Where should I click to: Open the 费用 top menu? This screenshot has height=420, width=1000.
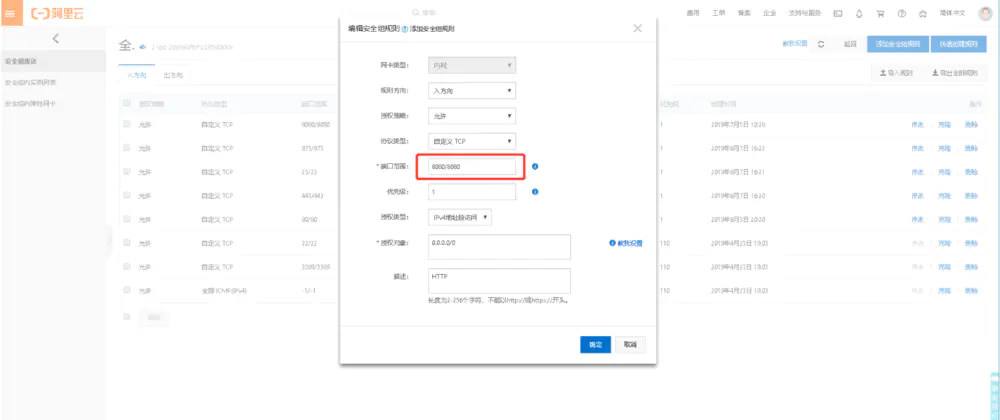click(x=693, y=13)
